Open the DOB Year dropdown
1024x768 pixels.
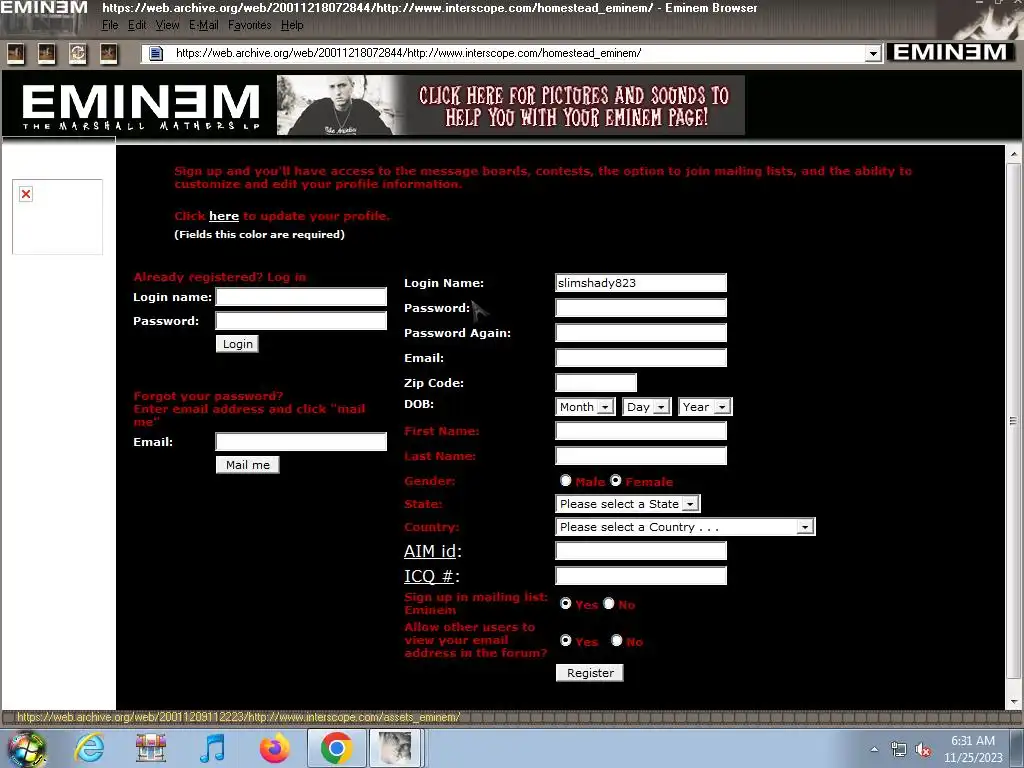point(705,407)
